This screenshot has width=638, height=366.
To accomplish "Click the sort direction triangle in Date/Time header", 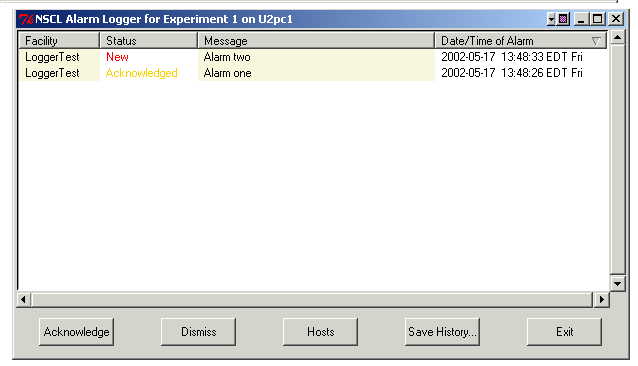I will tap(596, 41).
